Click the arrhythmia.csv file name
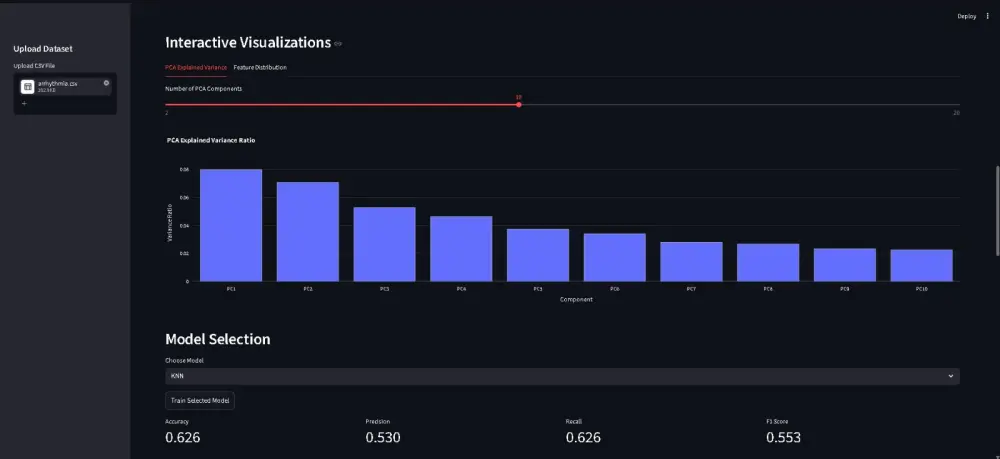 [57, 84]
